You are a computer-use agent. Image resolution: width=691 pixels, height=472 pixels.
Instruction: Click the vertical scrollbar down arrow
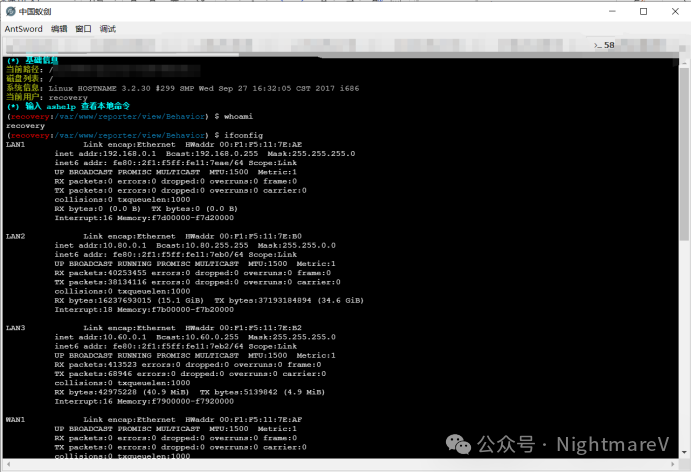point(684,453)
